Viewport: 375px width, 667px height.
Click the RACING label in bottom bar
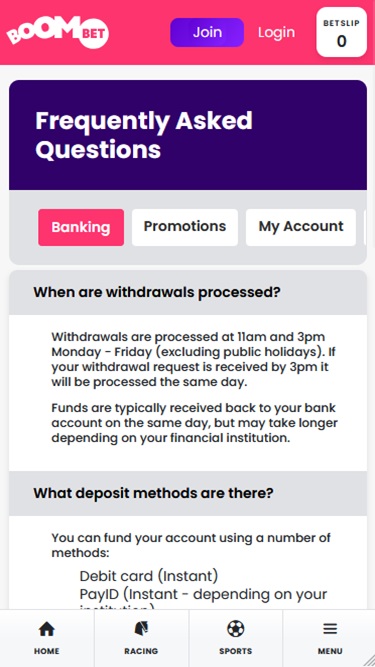(141, 651)
